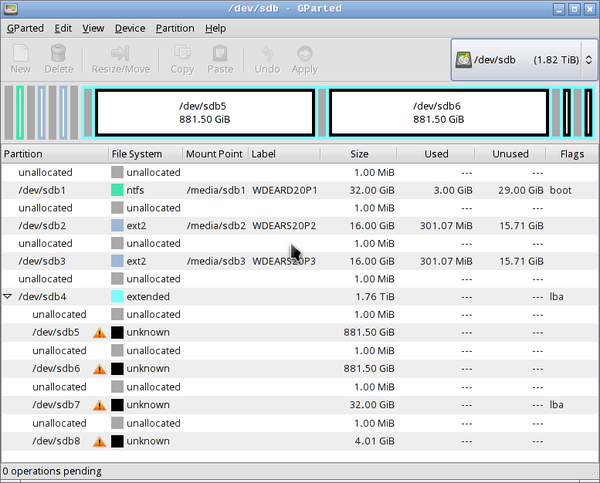
Task: Open the Edit menu
Action: pos(63,28)
